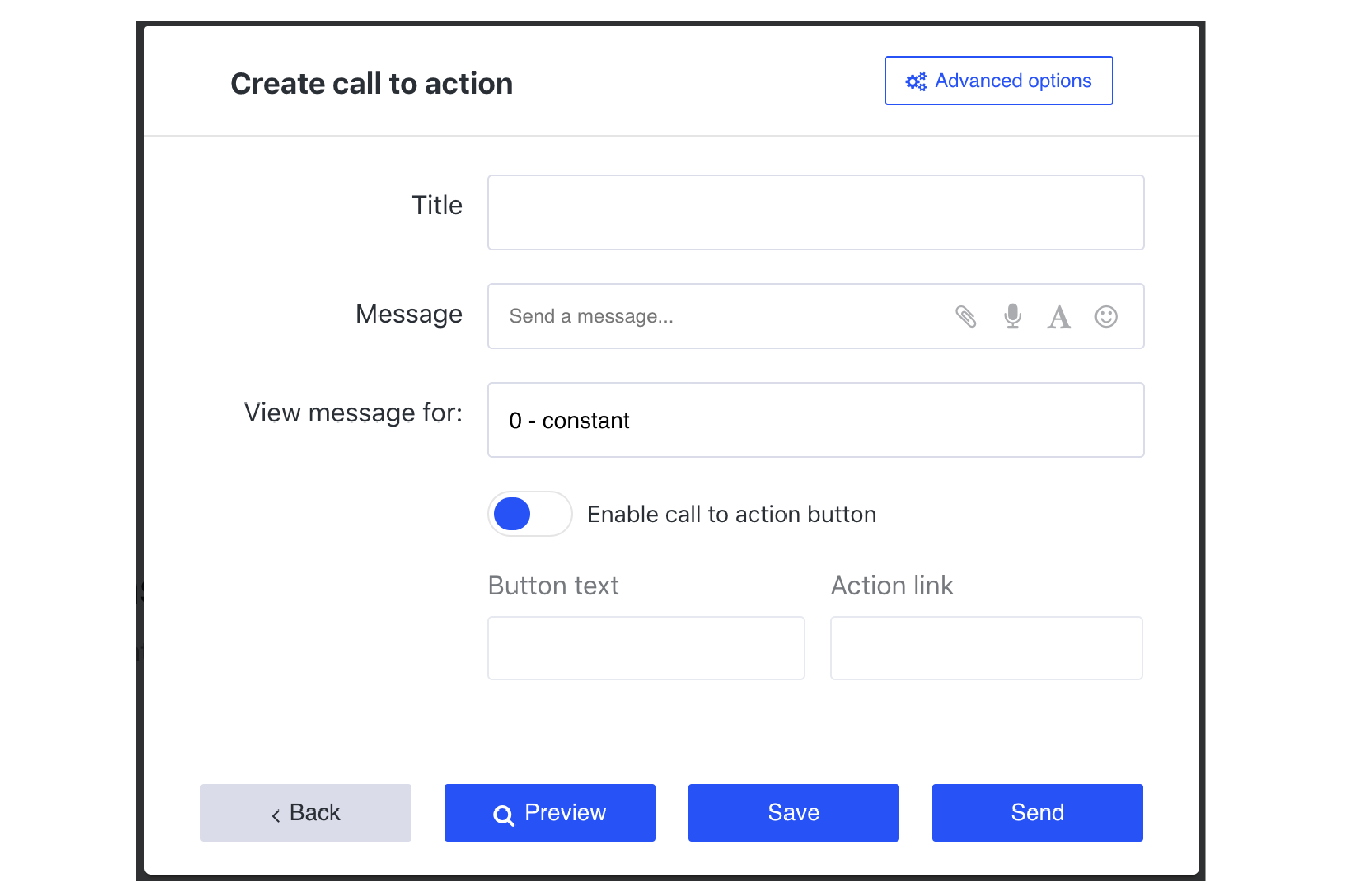Viewport: 1345px width, 896px height.
Task: Focus the Button text input field
Action: tap(645, 648)
